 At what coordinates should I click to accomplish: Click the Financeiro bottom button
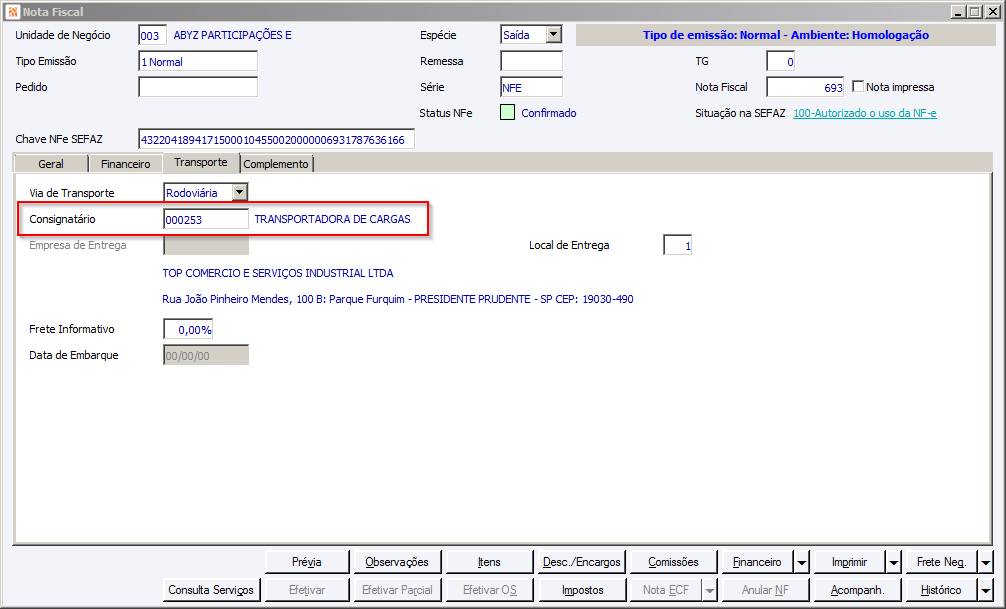click(x=757, y=562)
